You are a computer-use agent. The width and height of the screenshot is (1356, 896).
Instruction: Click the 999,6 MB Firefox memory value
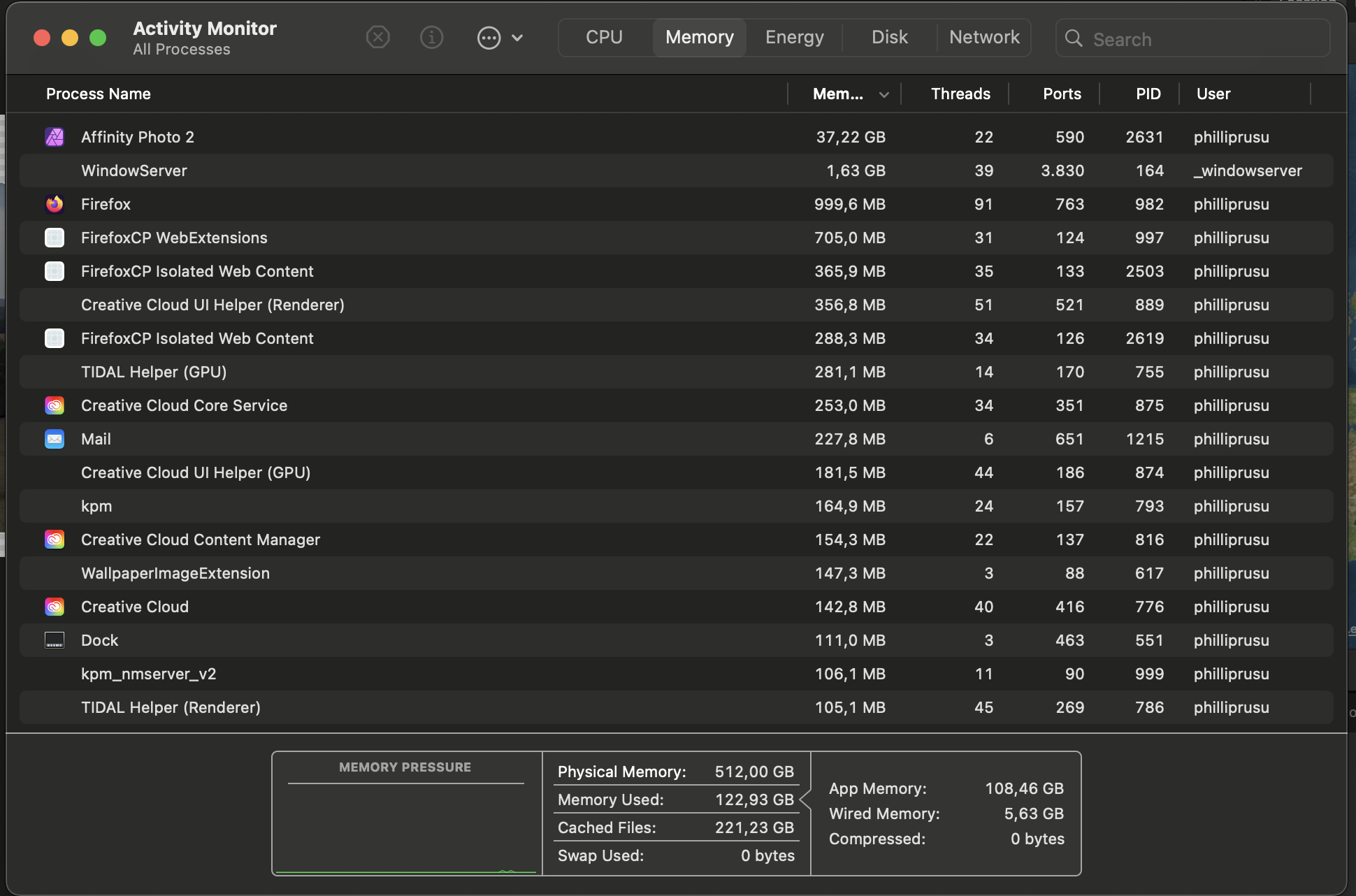[850, 204]
